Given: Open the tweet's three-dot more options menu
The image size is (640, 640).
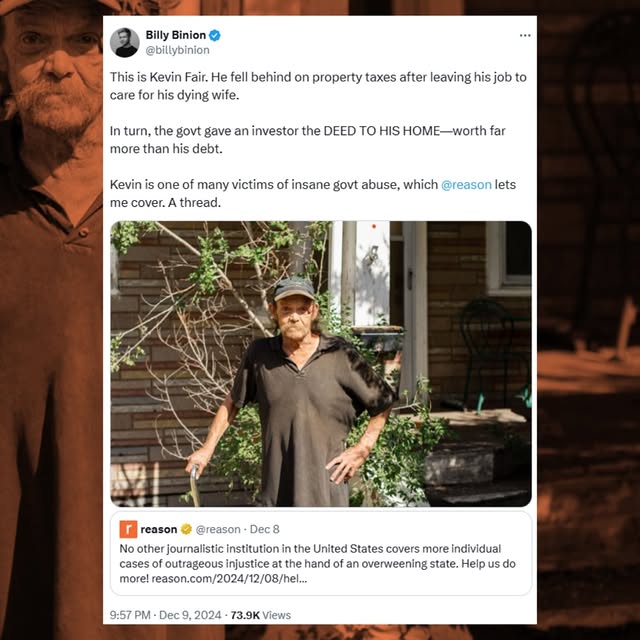Looking at the screenshot, I should pyautogui.click(x=525, y=35).
